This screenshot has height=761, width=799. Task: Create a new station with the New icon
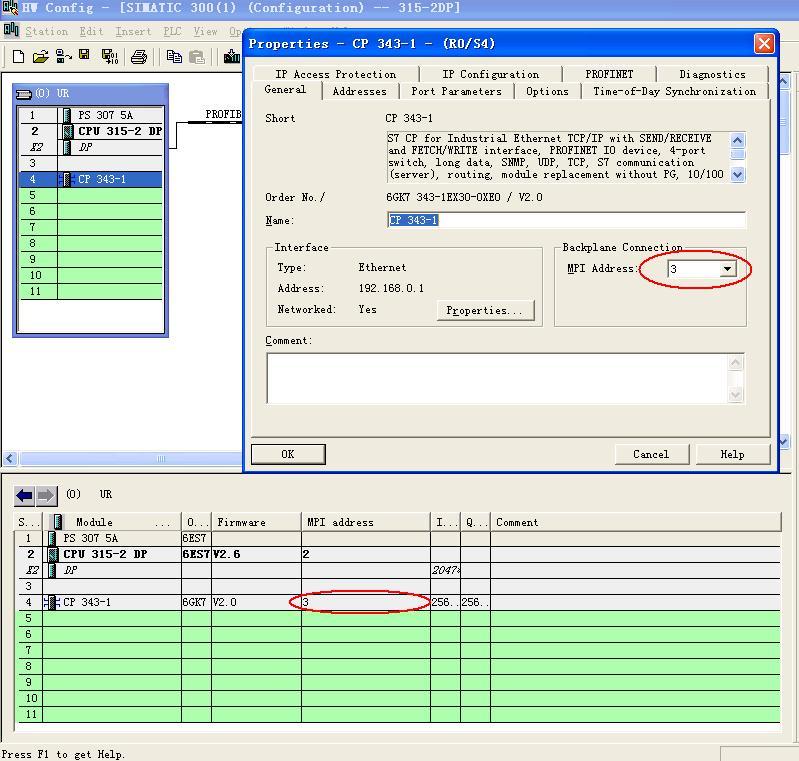coord(18,56)
